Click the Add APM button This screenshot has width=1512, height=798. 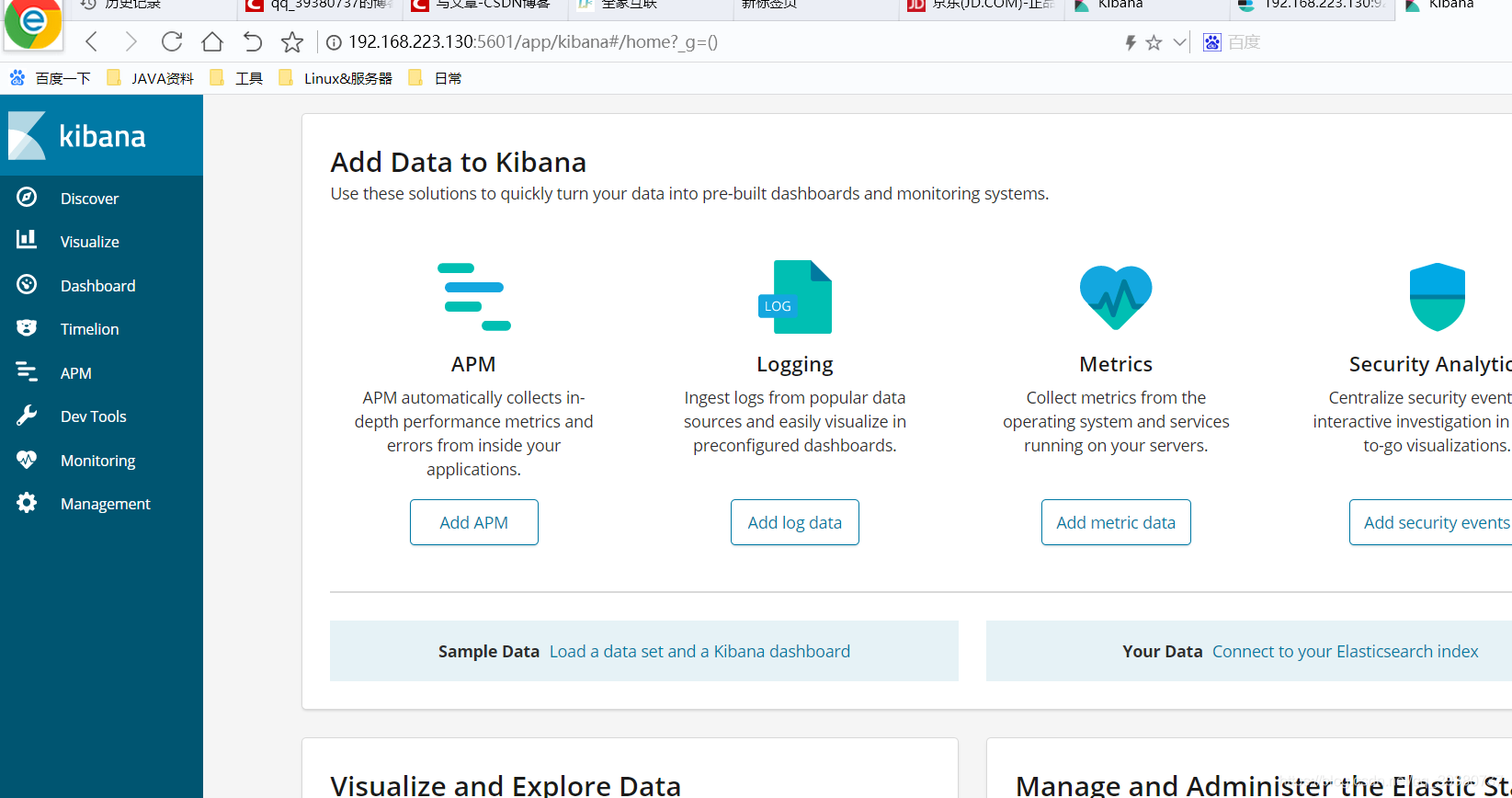tap(474, 522)
